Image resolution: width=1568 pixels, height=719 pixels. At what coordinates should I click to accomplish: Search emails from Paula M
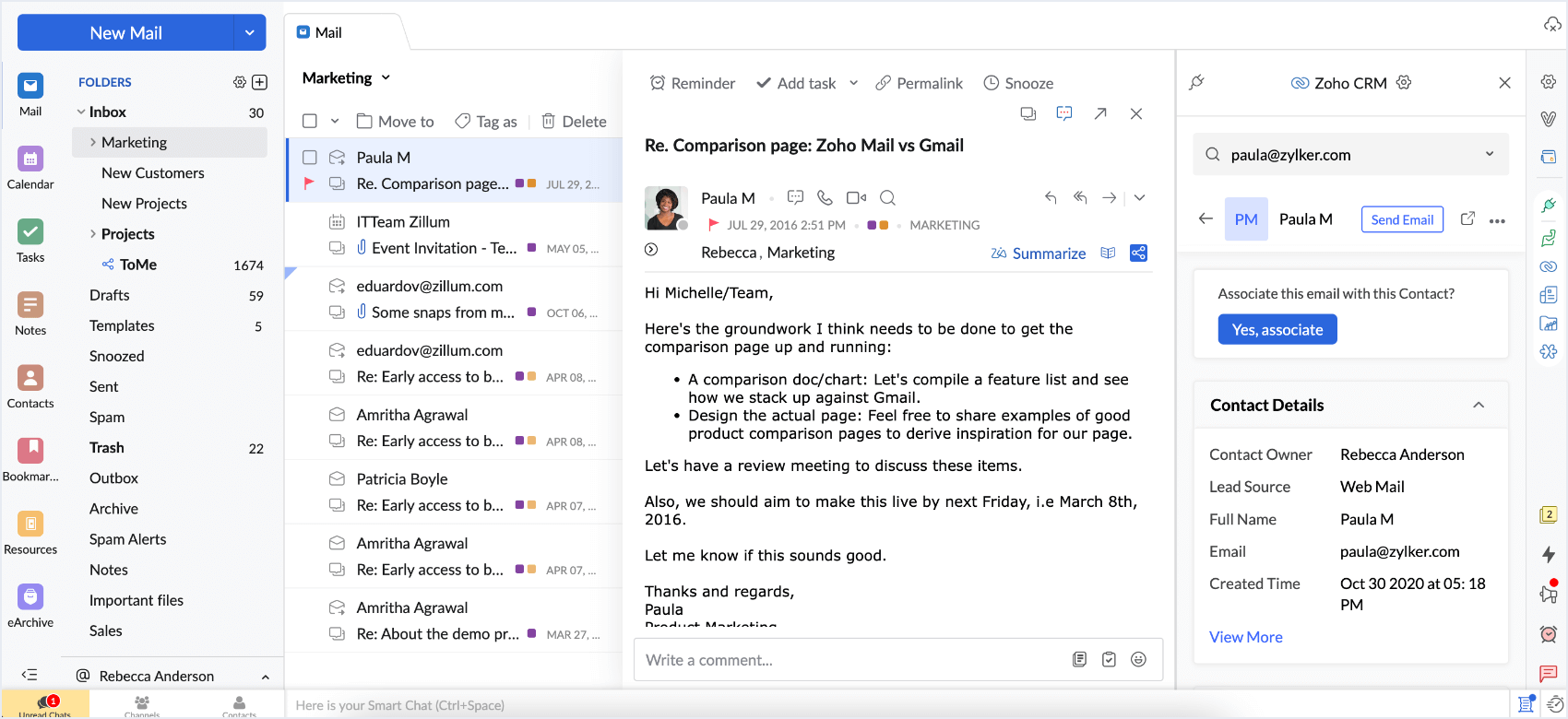click(x=888, y=197)
